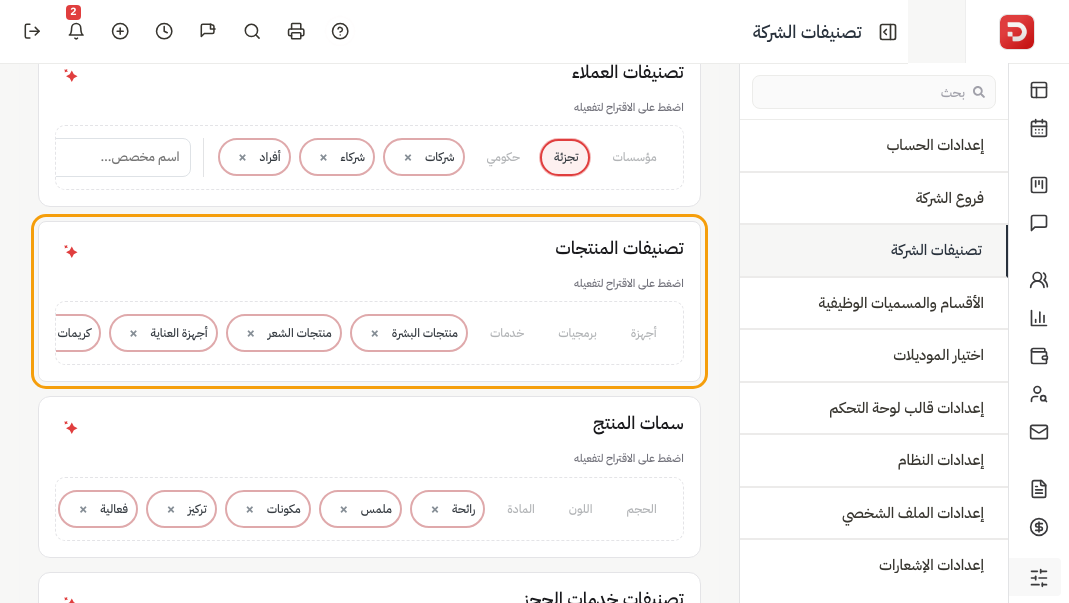Select تصنيفات الشركة menu item
This screenshot has height=603, width=1069.
[x=873, y=250]
